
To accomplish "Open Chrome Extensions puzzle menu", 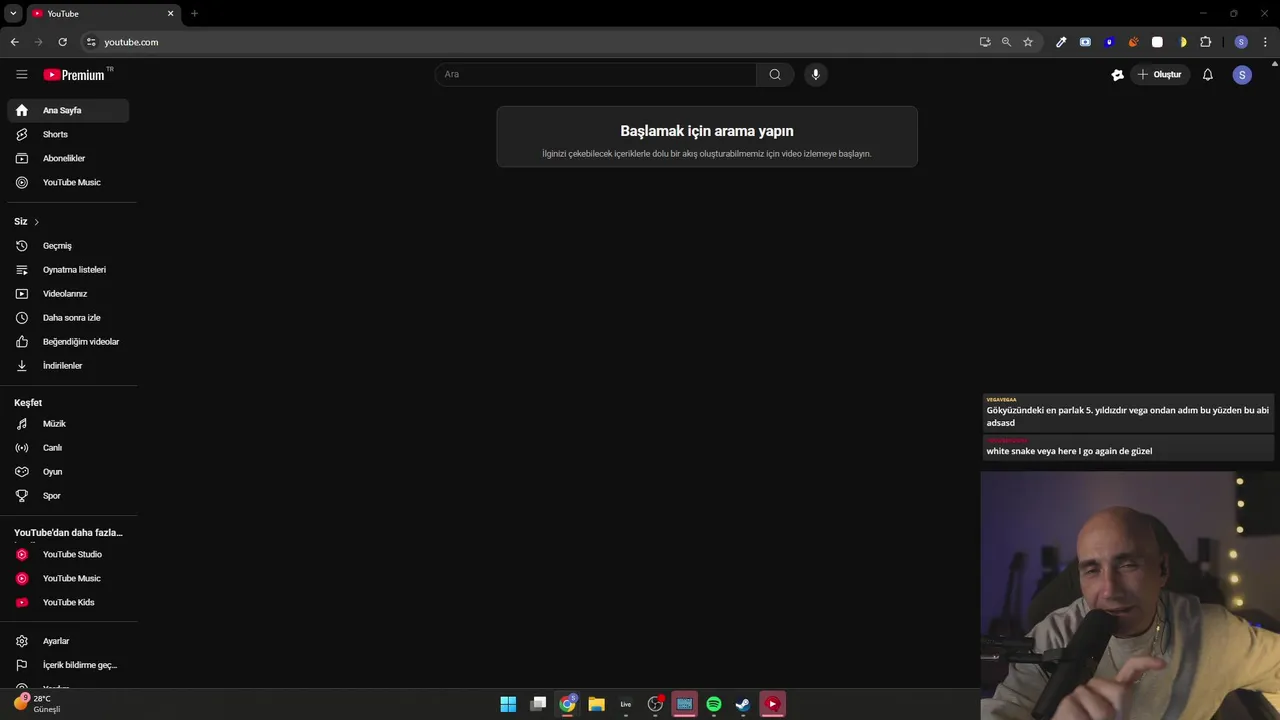I will click(1205, 42).
